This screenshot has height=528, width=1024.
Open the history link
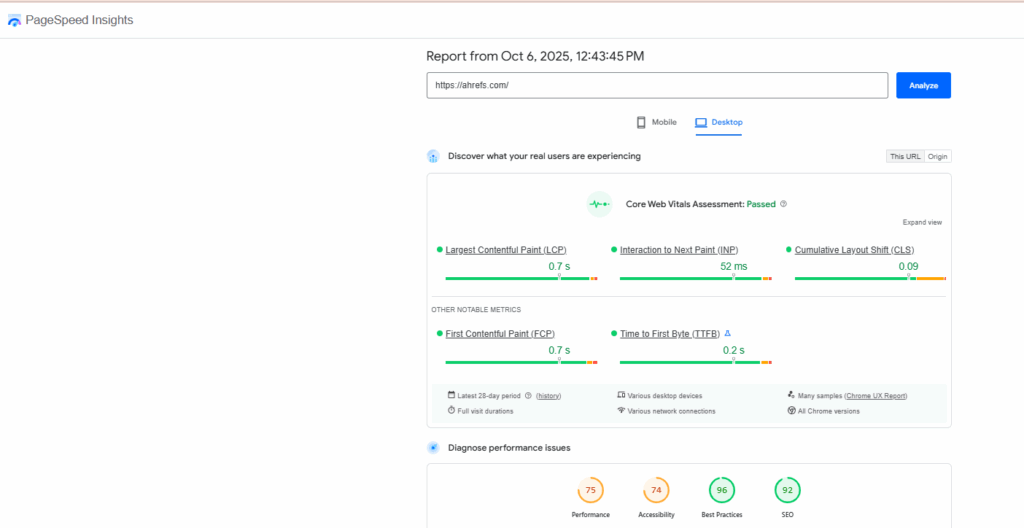coord(549,396)
